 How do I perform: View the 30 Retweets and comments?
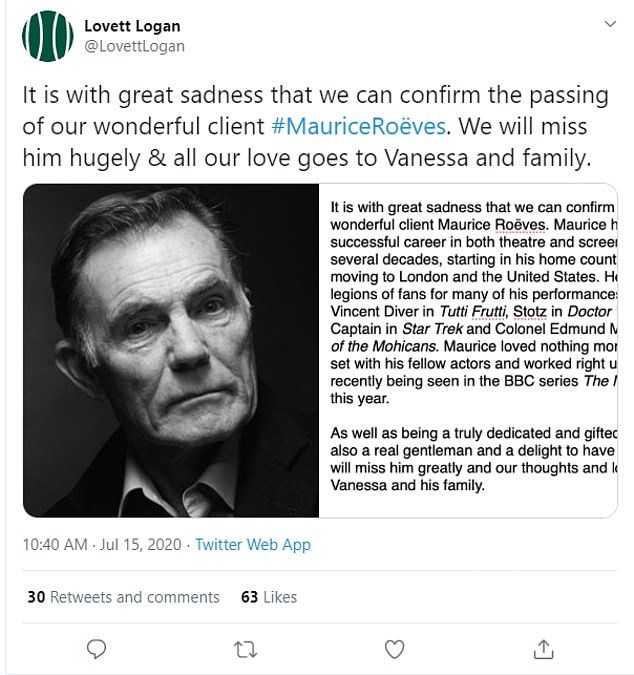pos(123,597)
